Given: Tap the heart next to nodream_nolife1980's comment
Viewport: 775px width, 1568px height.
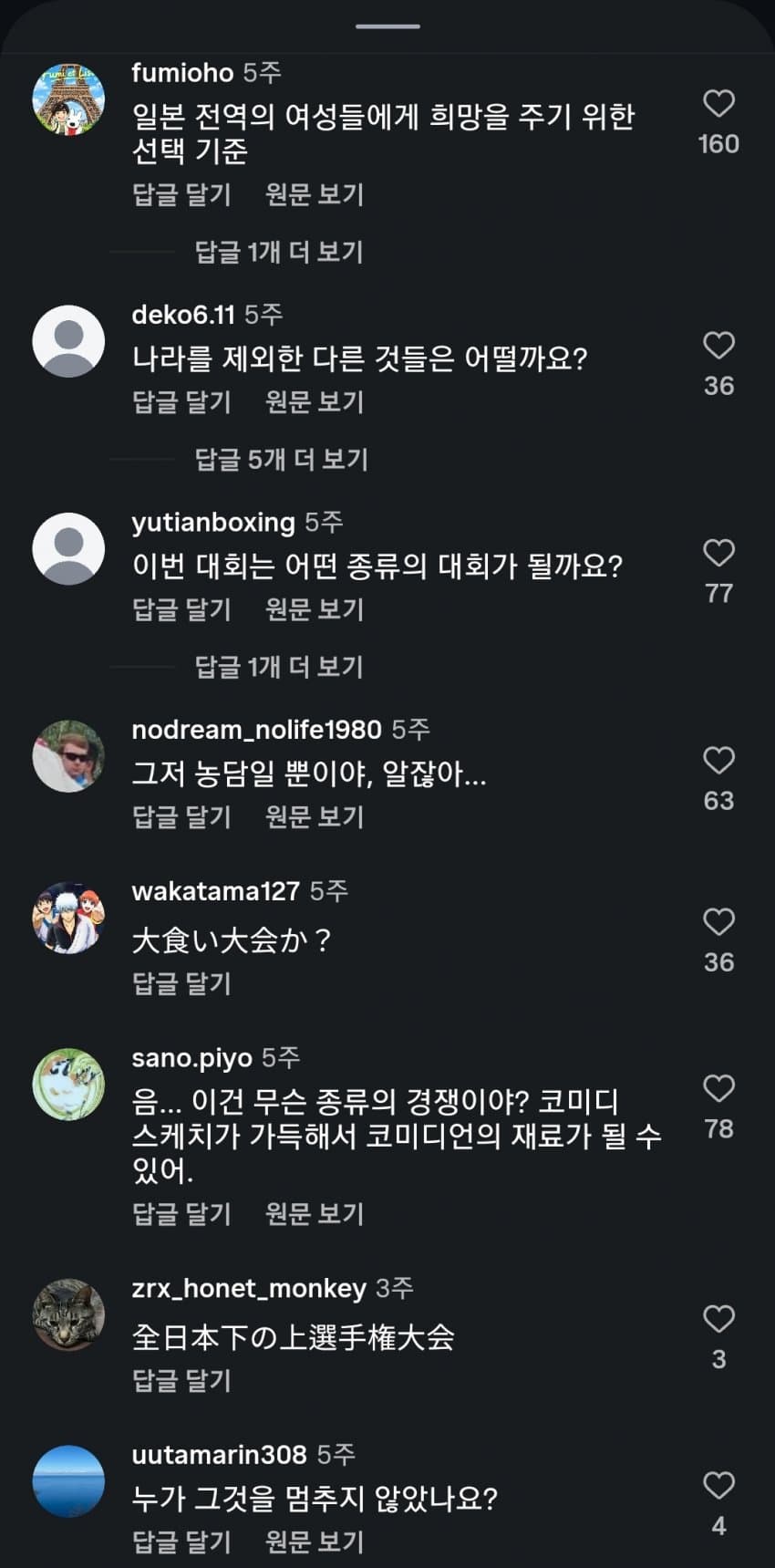Looking at the screenshot, I should click(x=718, y=760).
